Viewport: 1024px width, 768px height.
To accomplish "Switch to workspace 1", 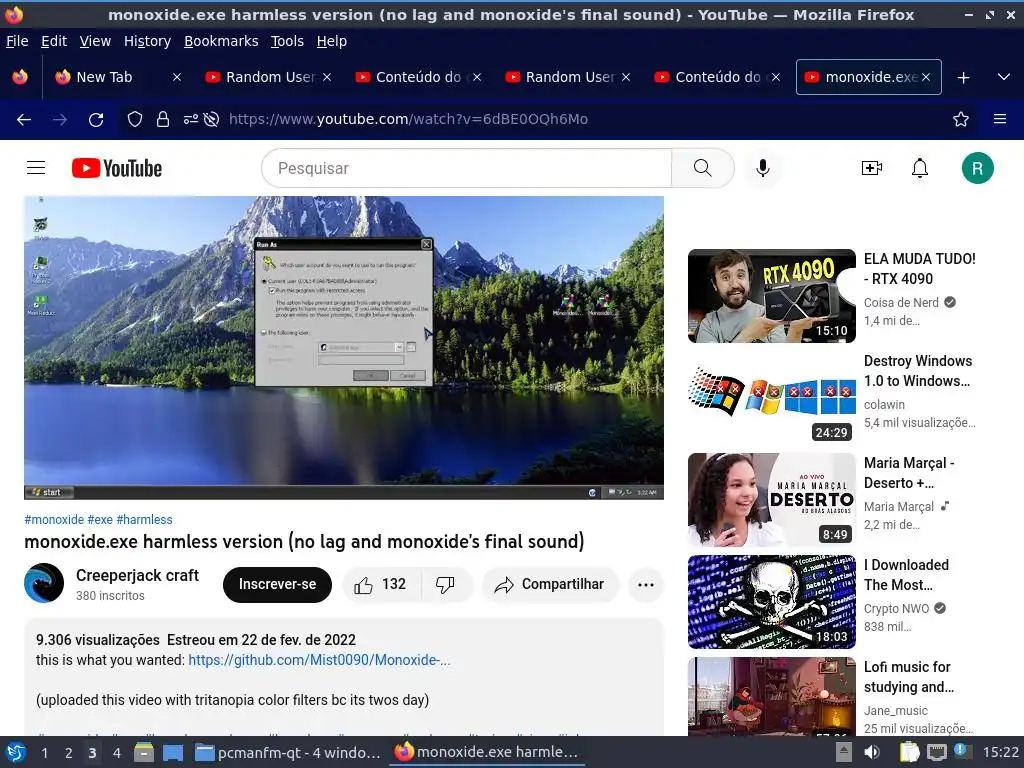I will click(44, 753).
